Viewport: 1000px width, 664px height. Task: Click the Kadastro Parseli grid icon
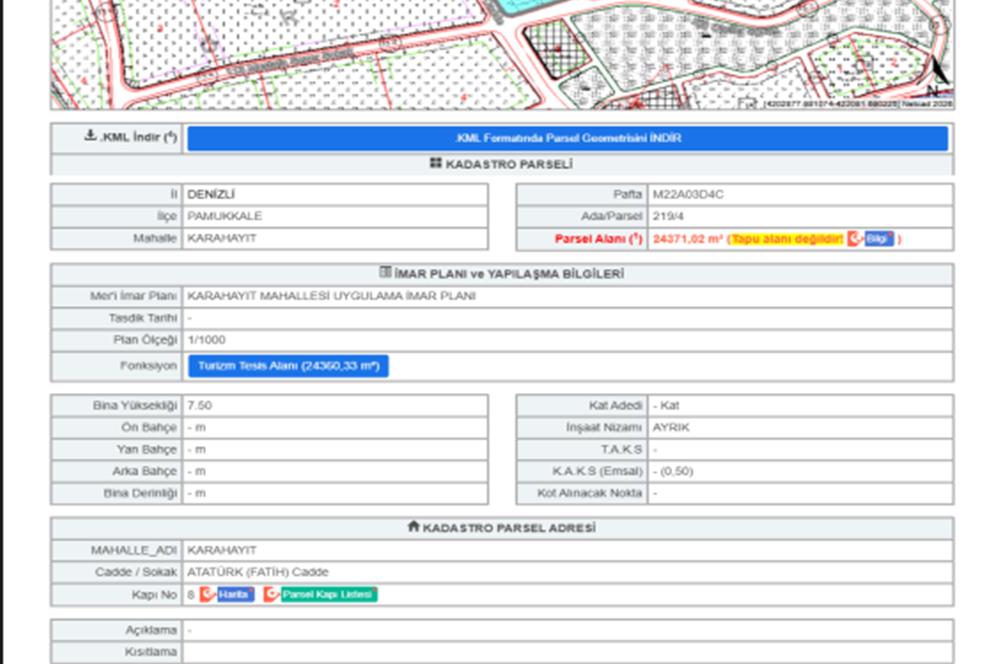pyautogui.click(x=436, y=163)
